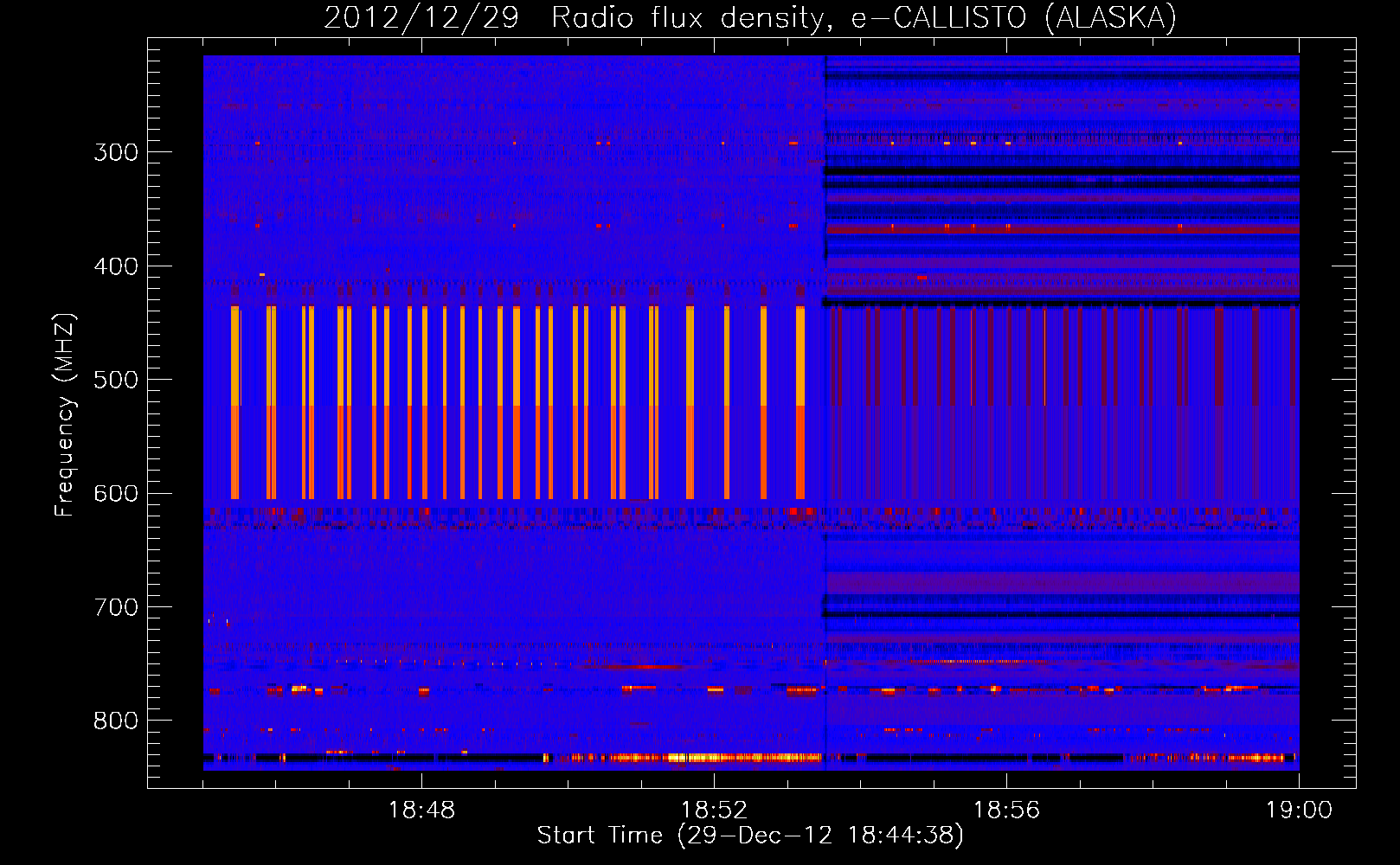
Task: Click the 400 frequency tick label
Action: [116, 266]
